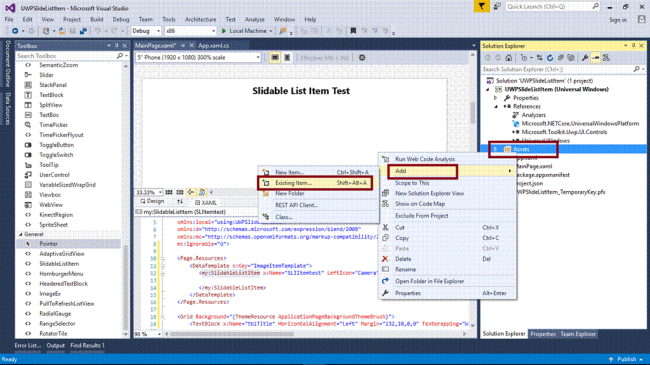Click Sync with Active Document icon
Viewport: 650px width, 365px height.
(x=539, y=58)
